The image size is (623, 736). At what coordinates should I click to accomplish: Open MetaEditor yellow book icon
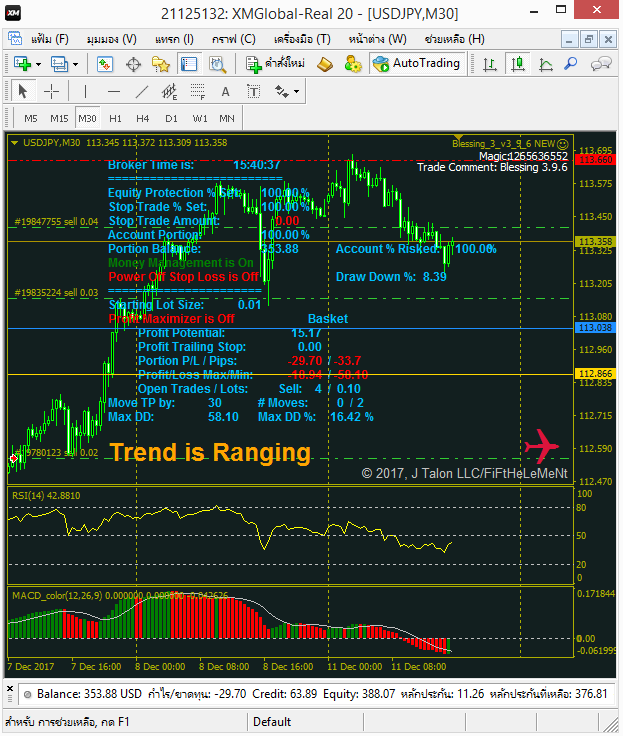tap(325, 64)
